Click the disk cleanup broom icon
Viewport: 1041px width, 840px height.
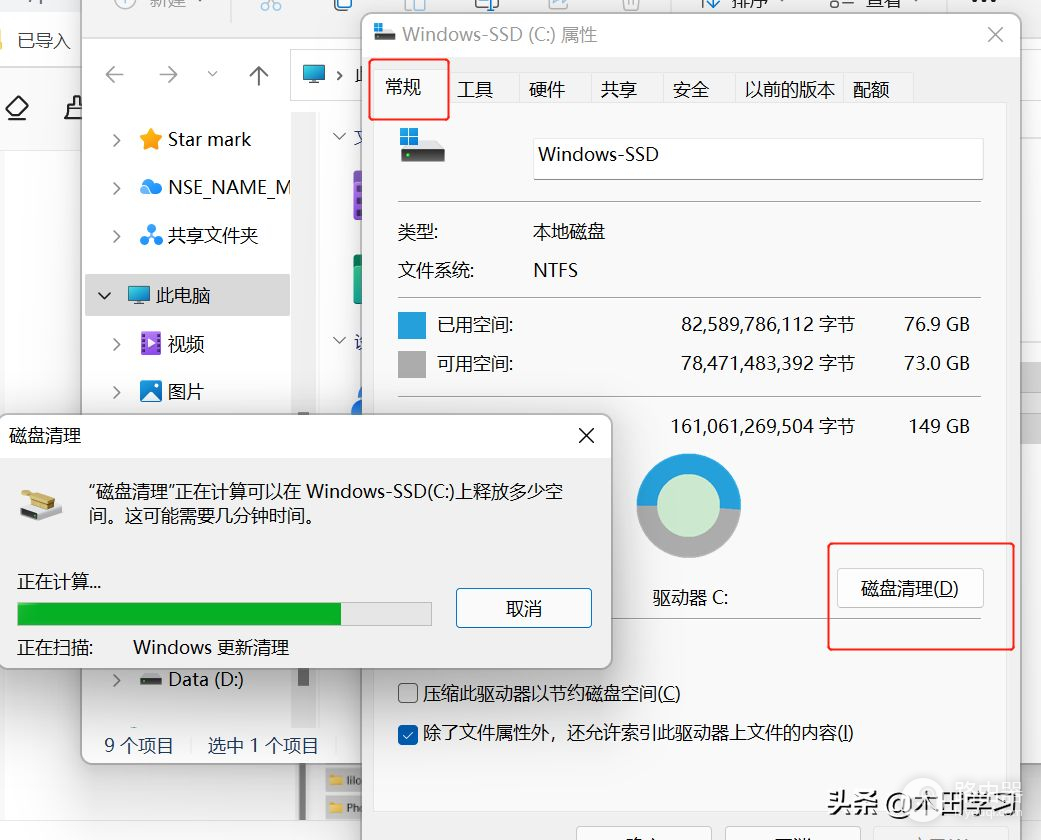coord(40,506)
